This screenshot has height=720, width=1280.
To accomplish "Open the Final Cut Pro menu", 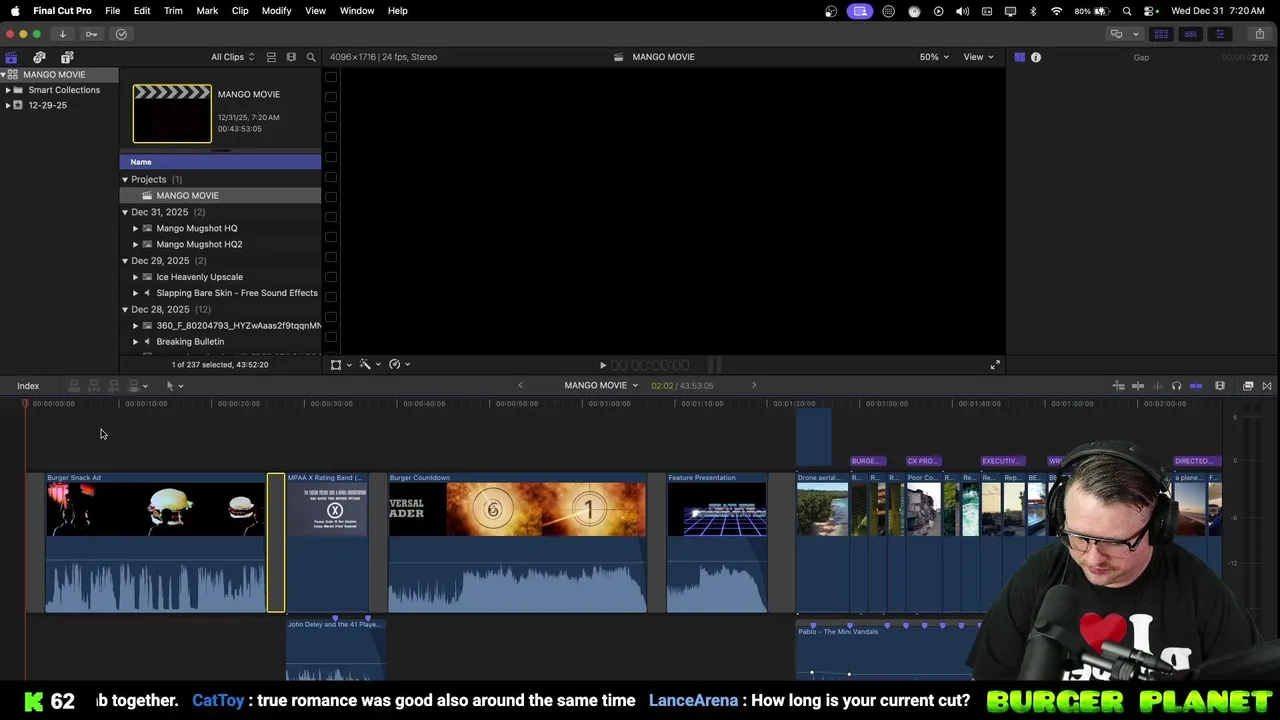I will [x=62, y=11].
